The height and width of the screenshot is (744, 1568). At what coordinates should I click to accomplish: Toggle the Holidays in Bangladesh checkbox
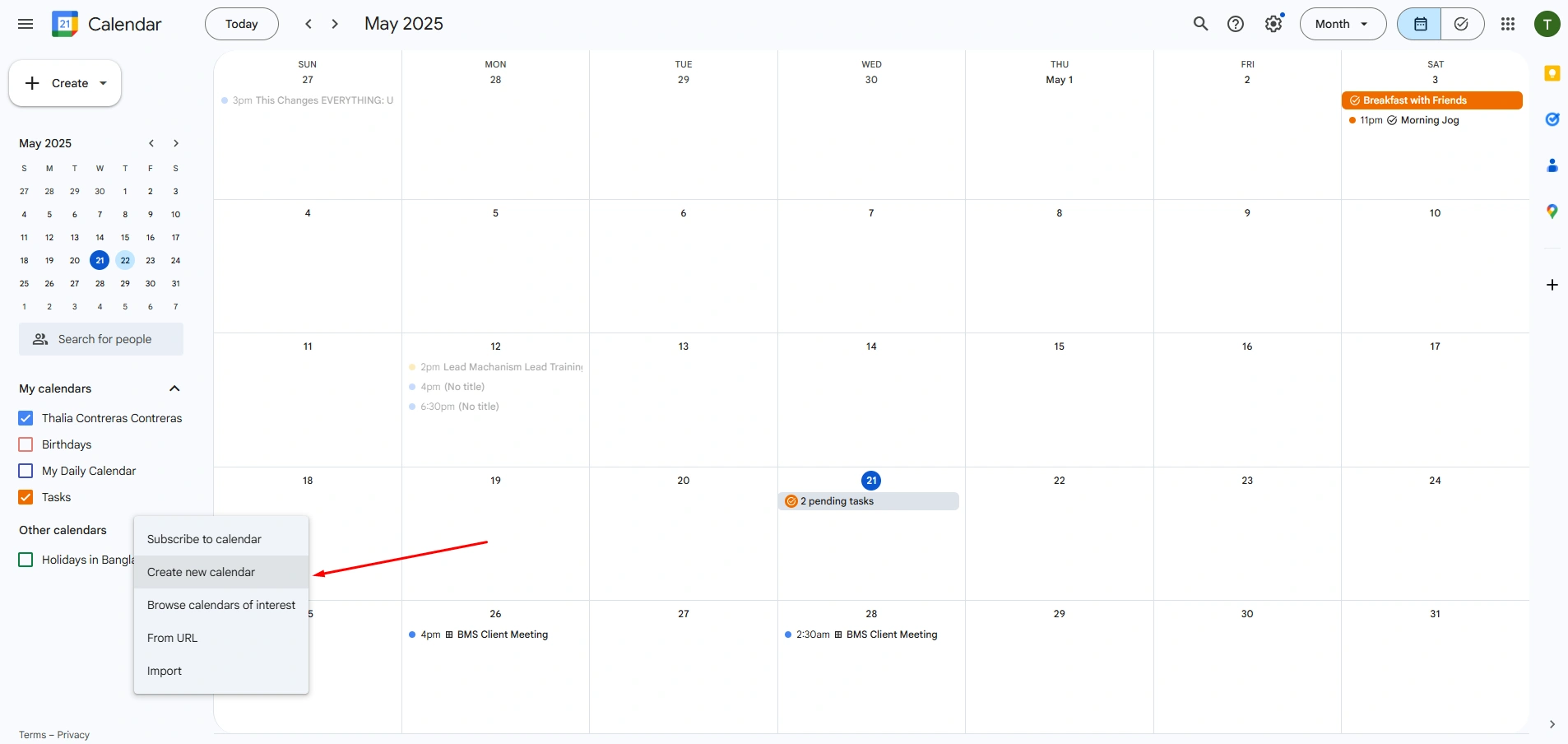pos(26,560)
